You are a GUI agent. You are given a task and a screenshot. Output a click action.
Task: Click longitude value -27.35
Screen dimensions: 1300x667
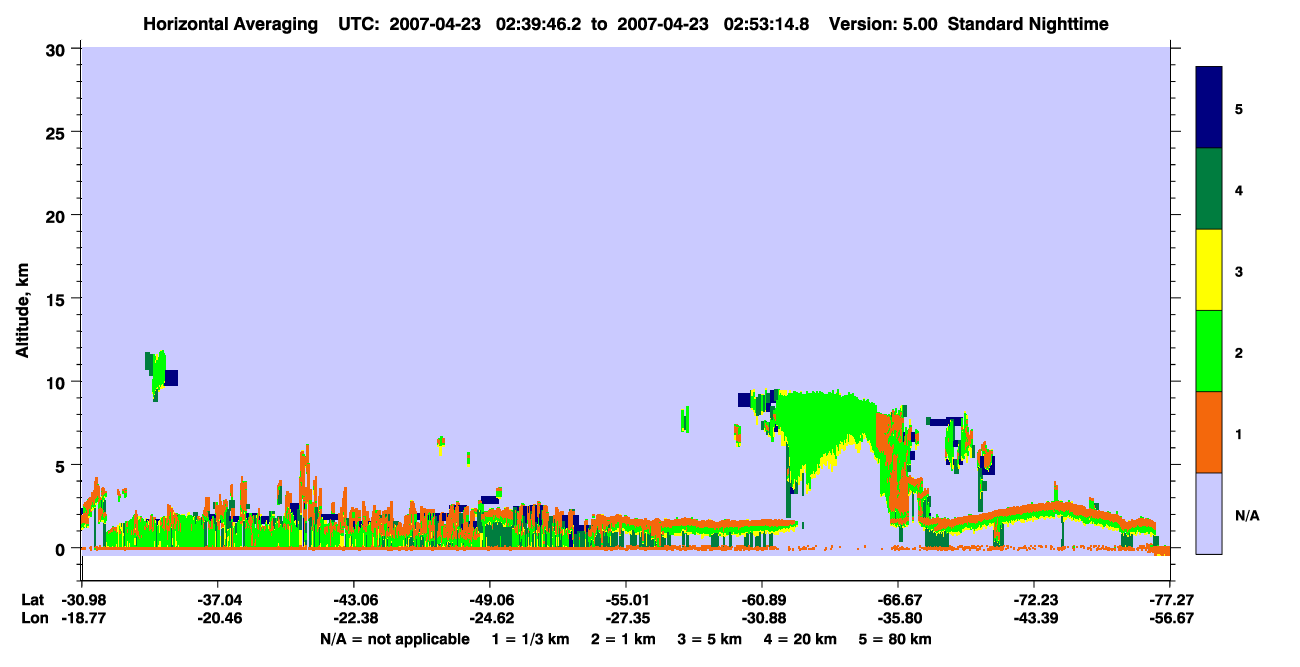coord(625,619)
